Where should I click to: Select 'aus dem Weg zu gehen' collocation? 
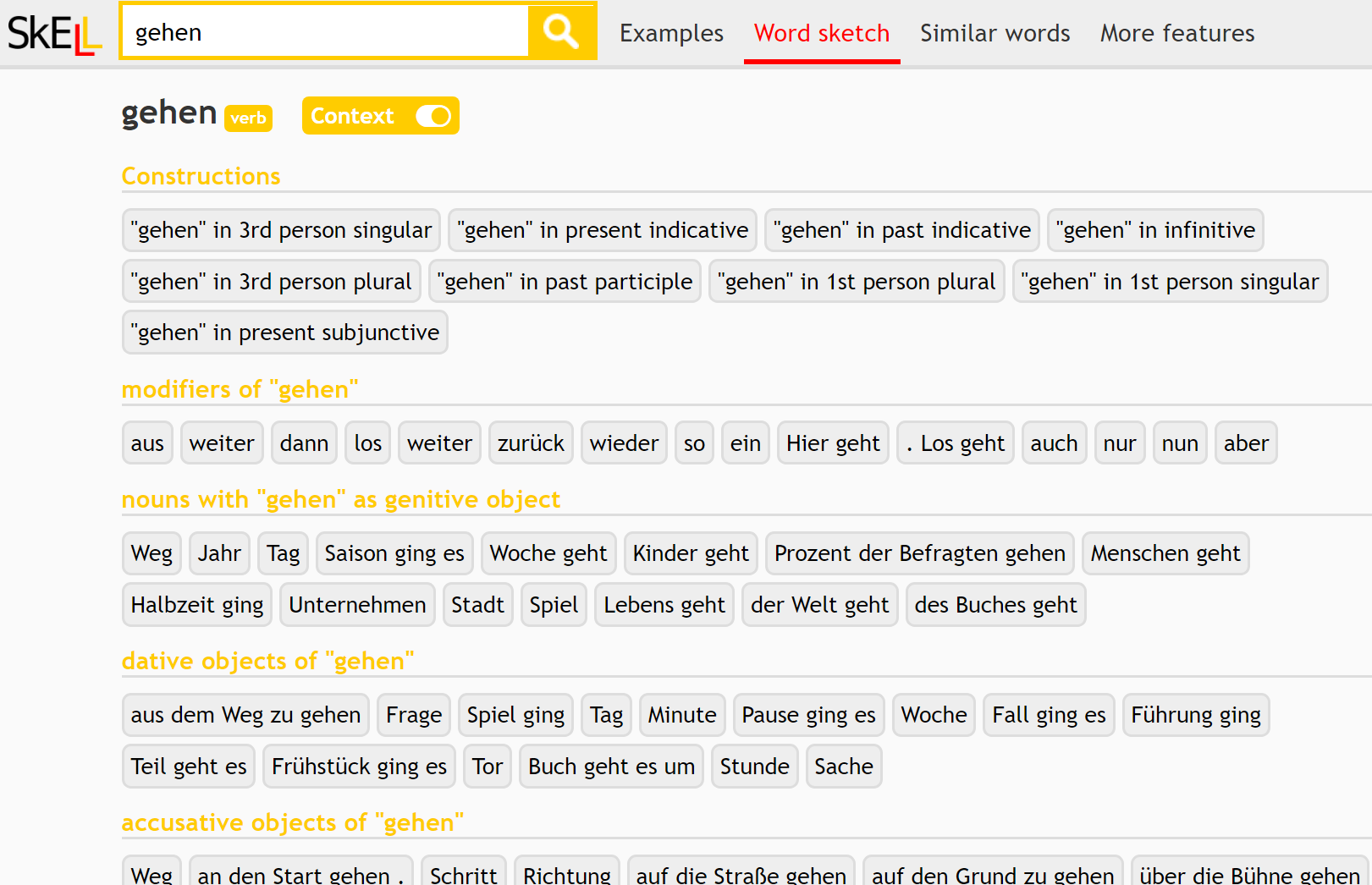tap(245, 715)
